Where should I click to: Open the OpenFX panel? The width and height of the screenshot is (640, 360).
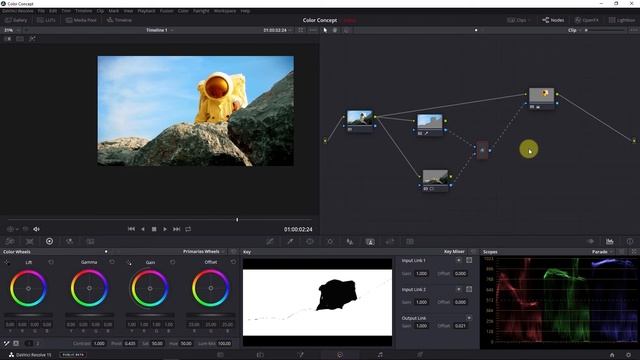[587, 20]
